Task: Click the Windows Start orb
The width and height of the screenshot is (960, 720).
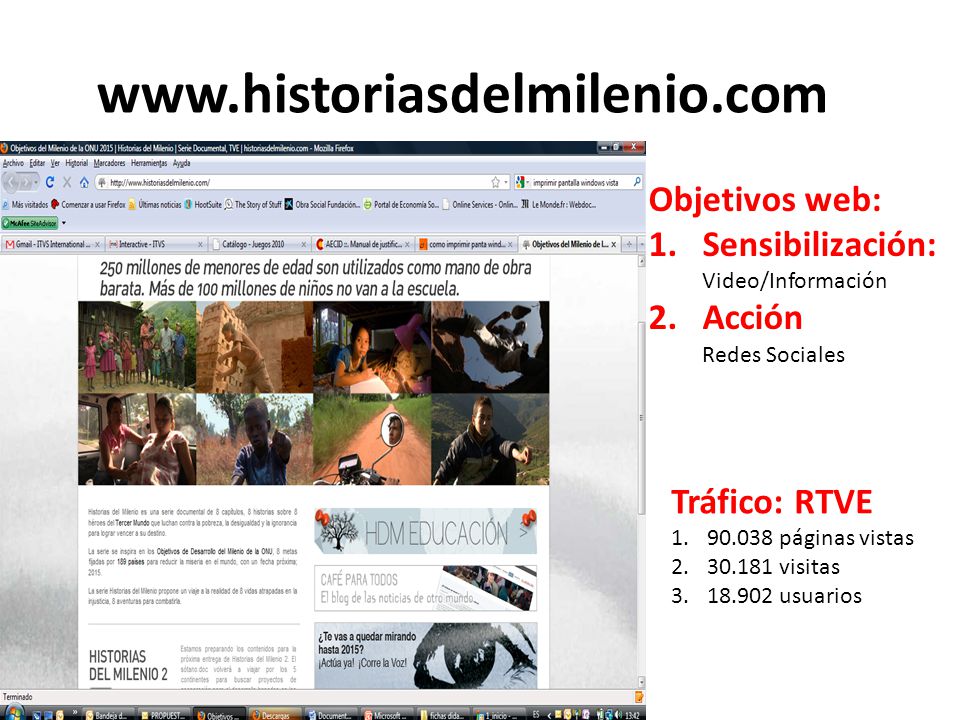Action: (x=13, y=714)
